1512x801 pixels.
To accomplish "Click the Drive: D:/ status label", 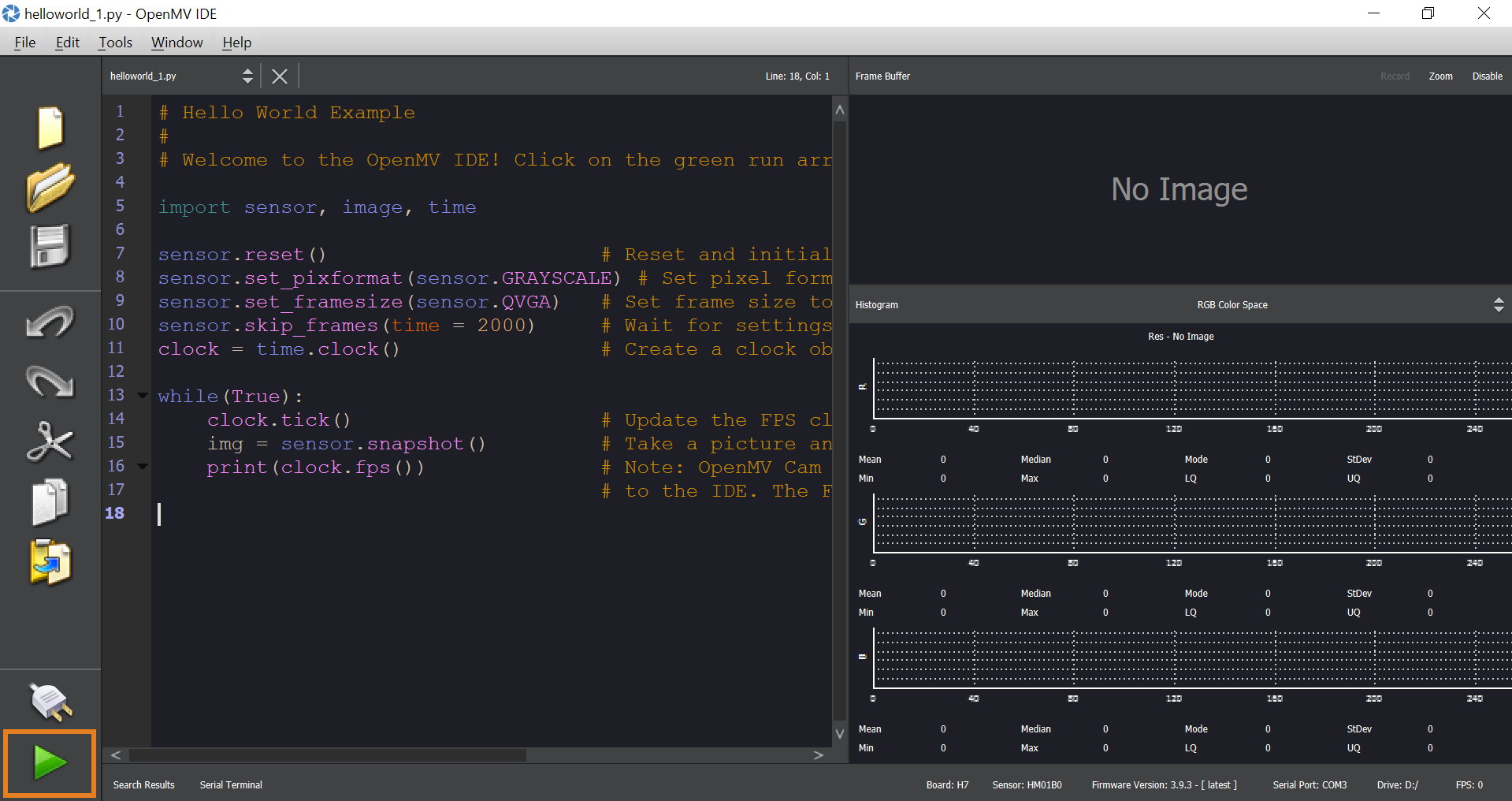I will pyautogui.click(x=1397, y=785).
